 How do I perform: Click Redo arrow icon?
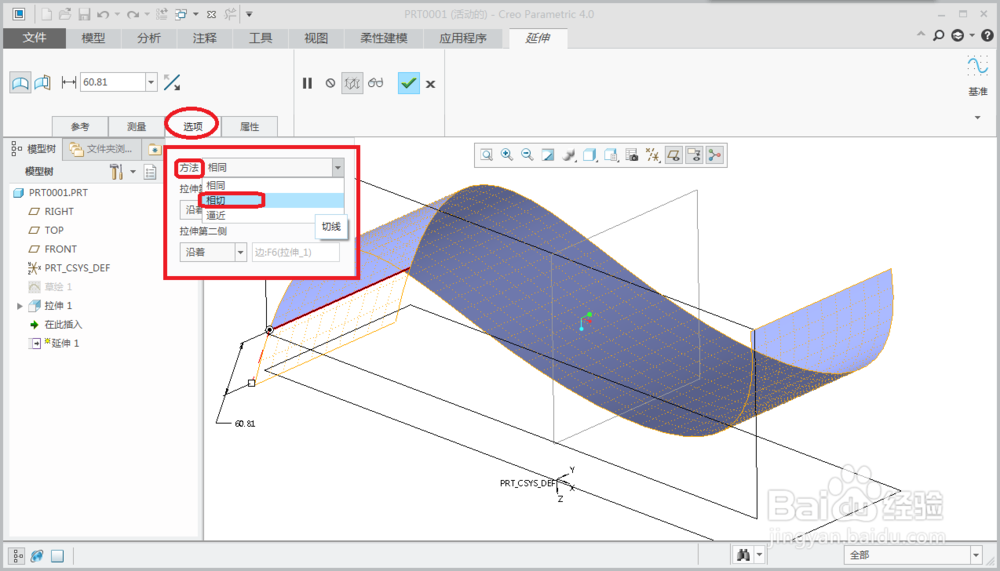point(133,14)
